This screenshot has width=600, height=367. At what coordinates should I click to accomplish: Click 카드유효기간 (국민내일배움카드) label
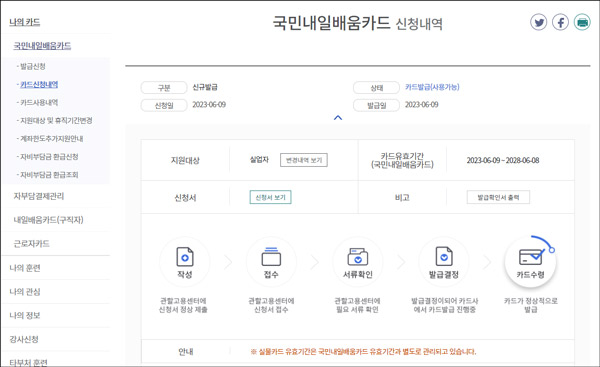[x=402, y=160]
